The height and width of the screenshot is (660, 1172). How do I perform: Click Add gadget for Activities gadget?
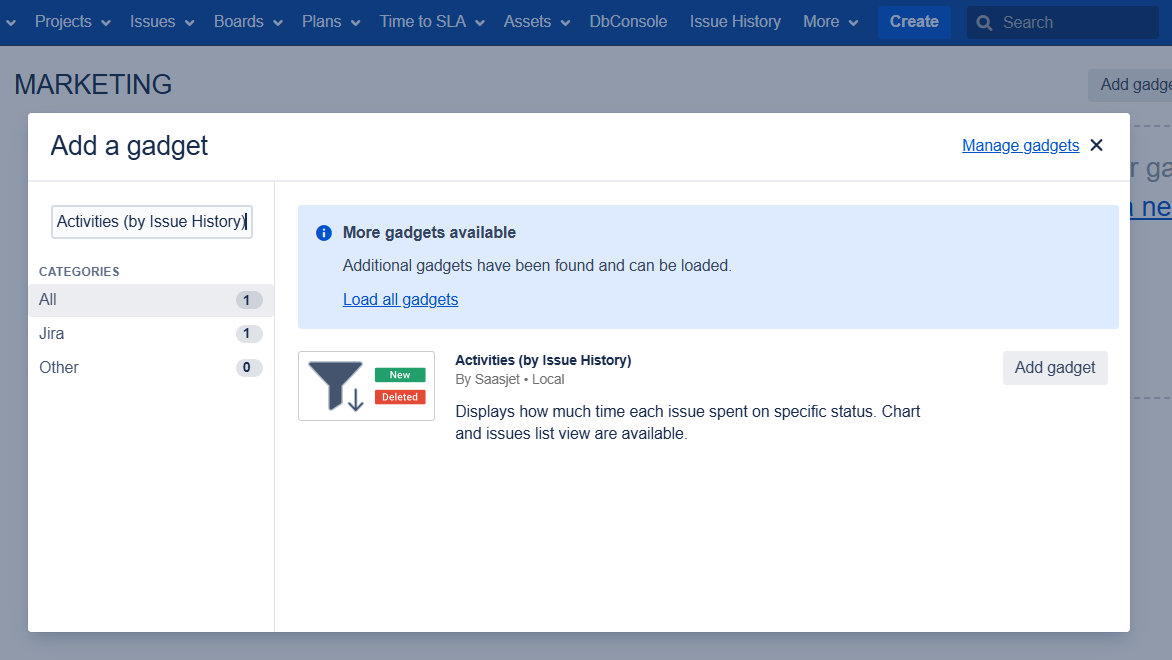(1055, 367)
